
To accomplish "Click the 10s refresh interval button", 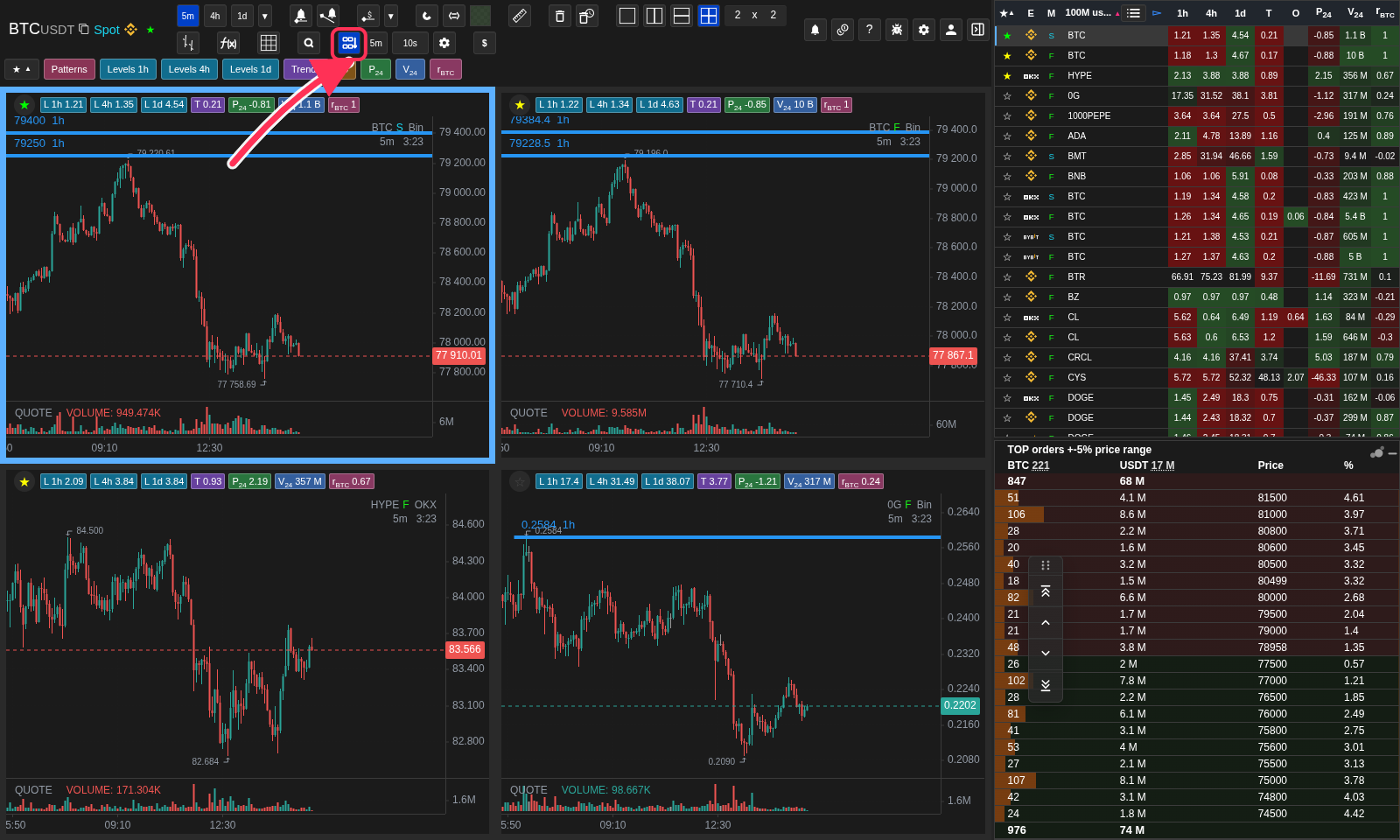I will point(410,43).
